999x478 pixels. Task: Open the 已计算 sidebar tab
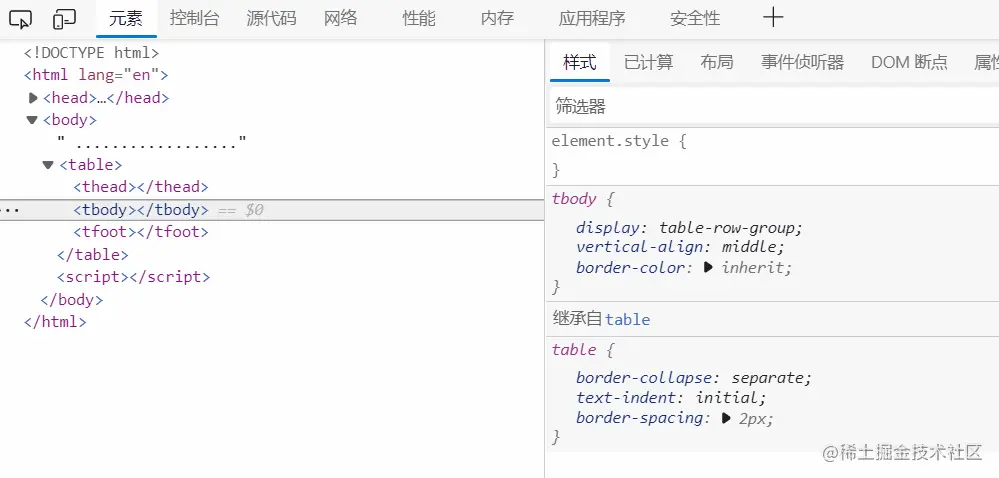point(649,62)
